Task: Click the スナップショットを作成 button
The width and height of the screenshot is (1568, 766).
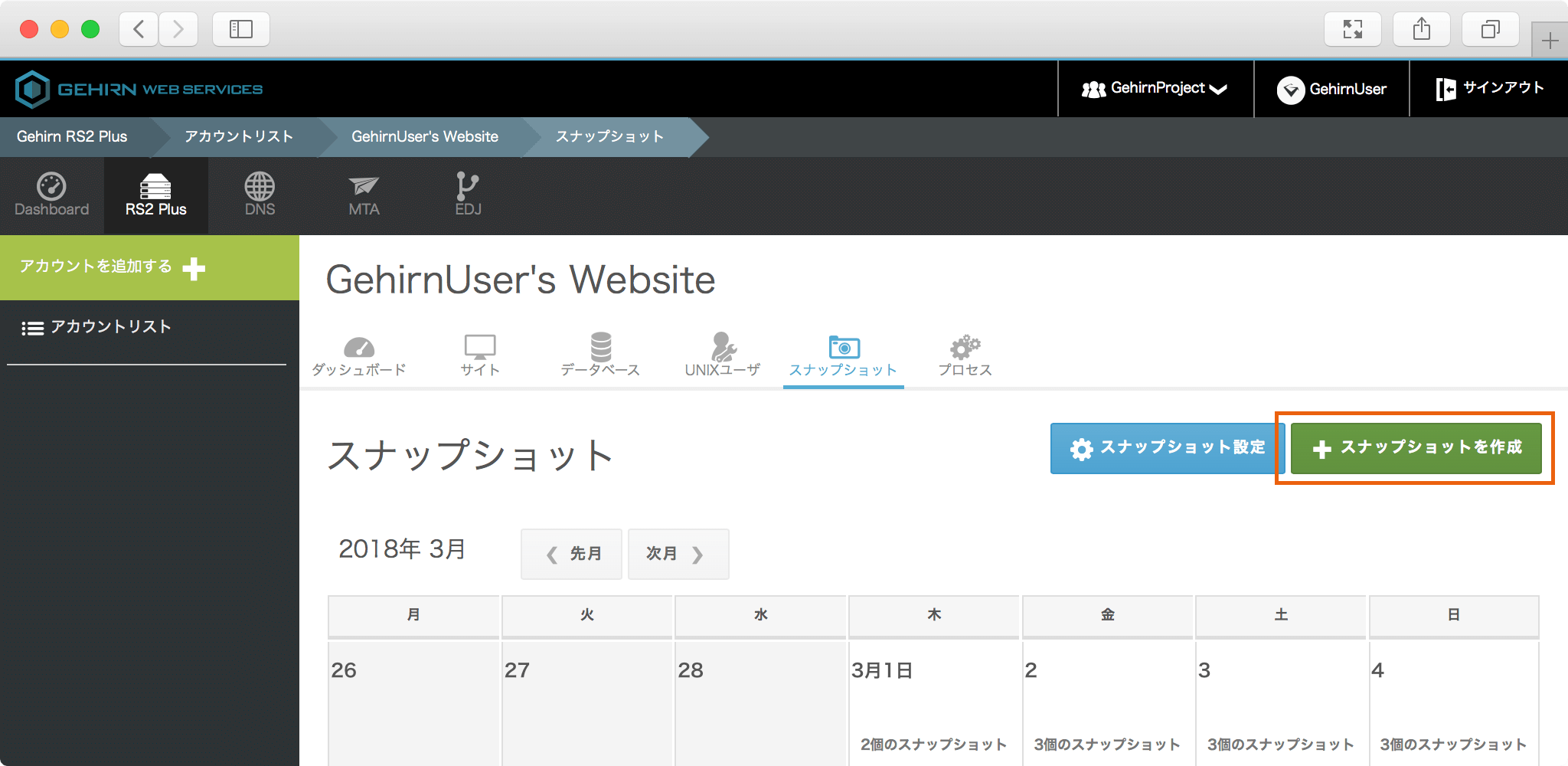Action: pyautogui.click(x=1416, y=448)
